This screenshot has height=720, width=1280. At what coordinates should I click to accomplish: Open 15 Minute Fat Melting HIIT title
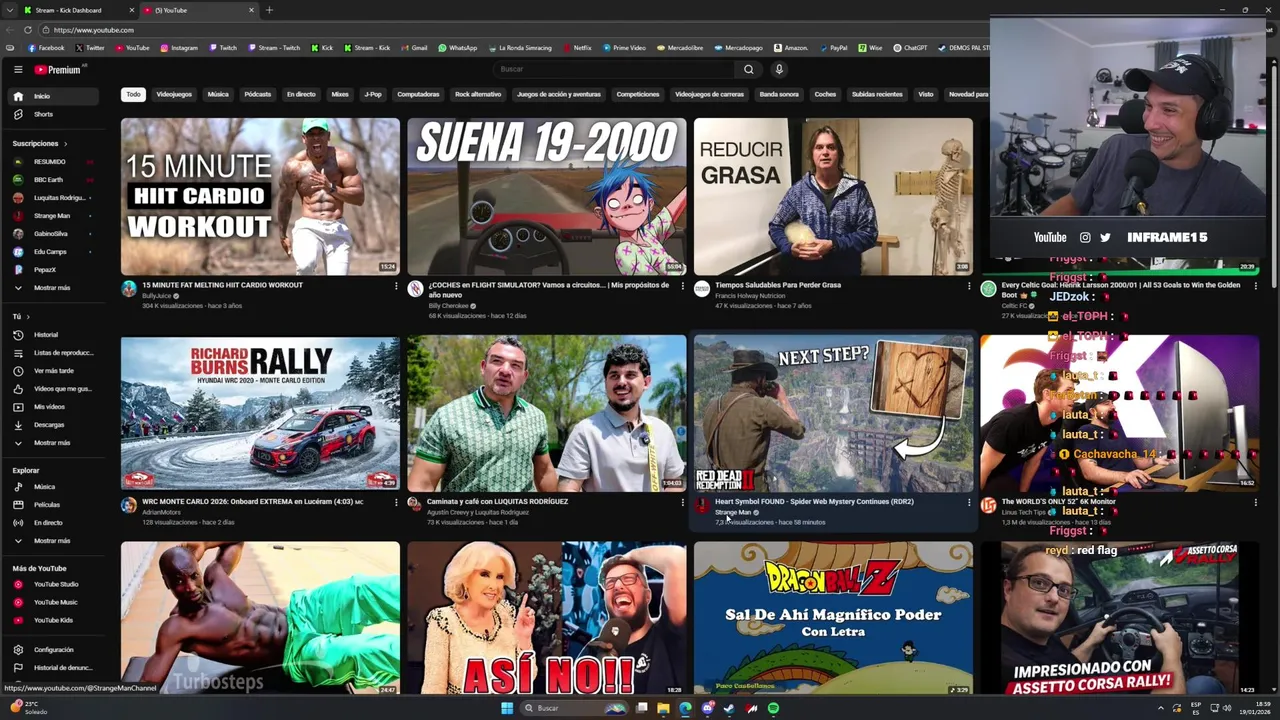222,285
